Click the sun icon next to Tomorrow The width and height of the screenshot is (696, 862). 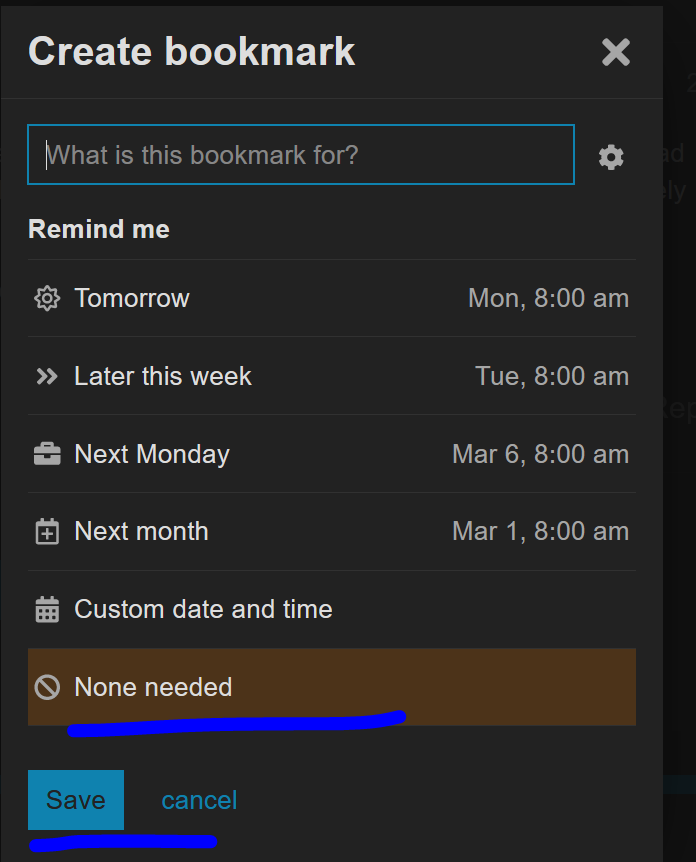click(x=47, y=298)
